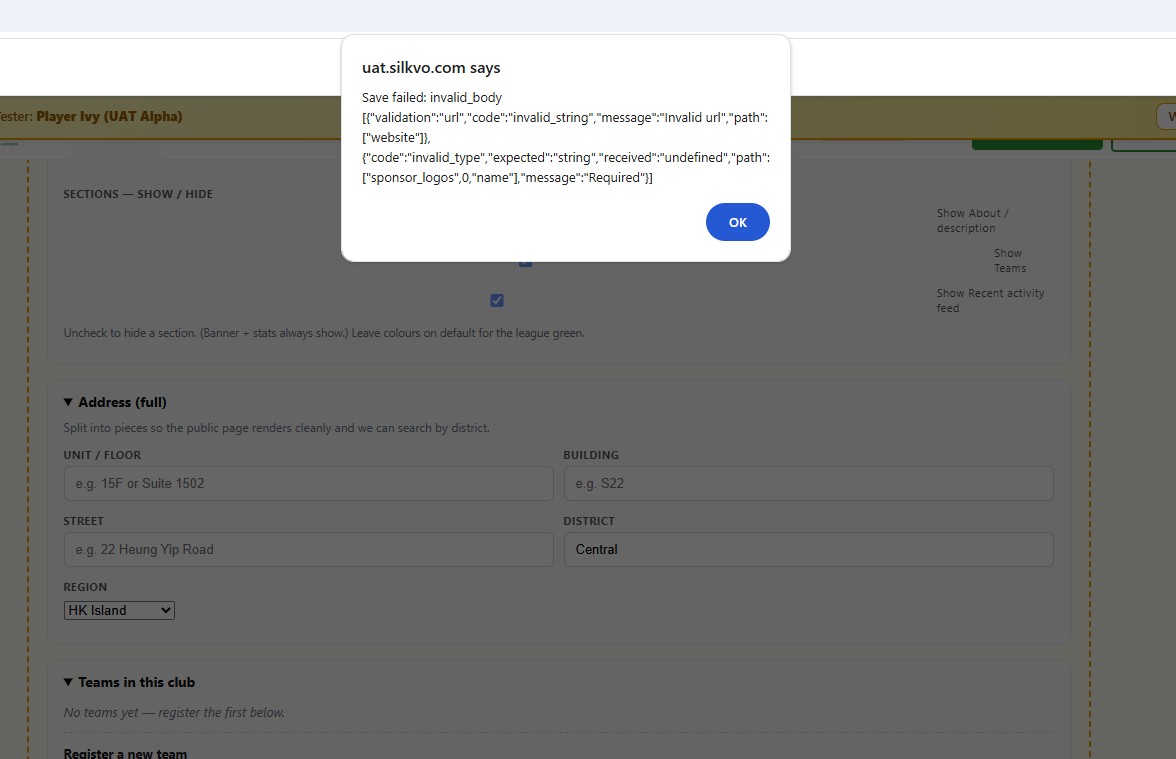Screen dimensions: 1176x759
Task: Collapse the Address (full) section triangle
Action: coord(68,402)
